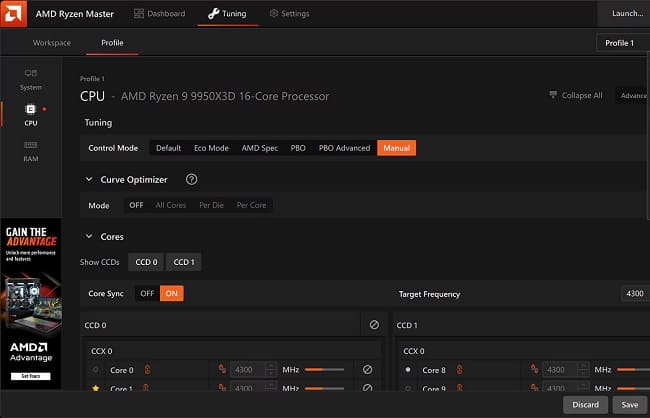Open the Settings tab
The image size is (650, 418).
click(x=289, y=14)
